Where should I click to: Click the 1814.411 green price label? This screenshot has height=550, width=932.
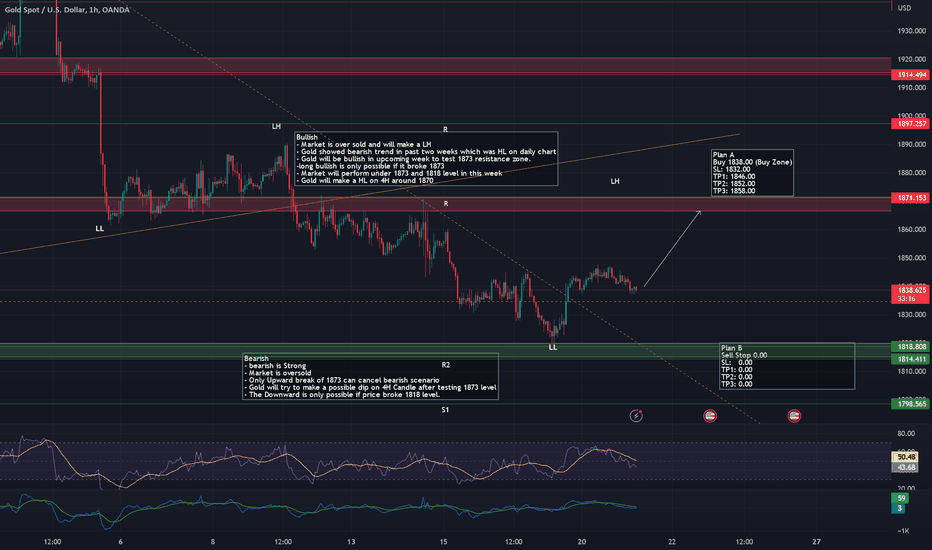pyautogui.click(x=911, y=359)
